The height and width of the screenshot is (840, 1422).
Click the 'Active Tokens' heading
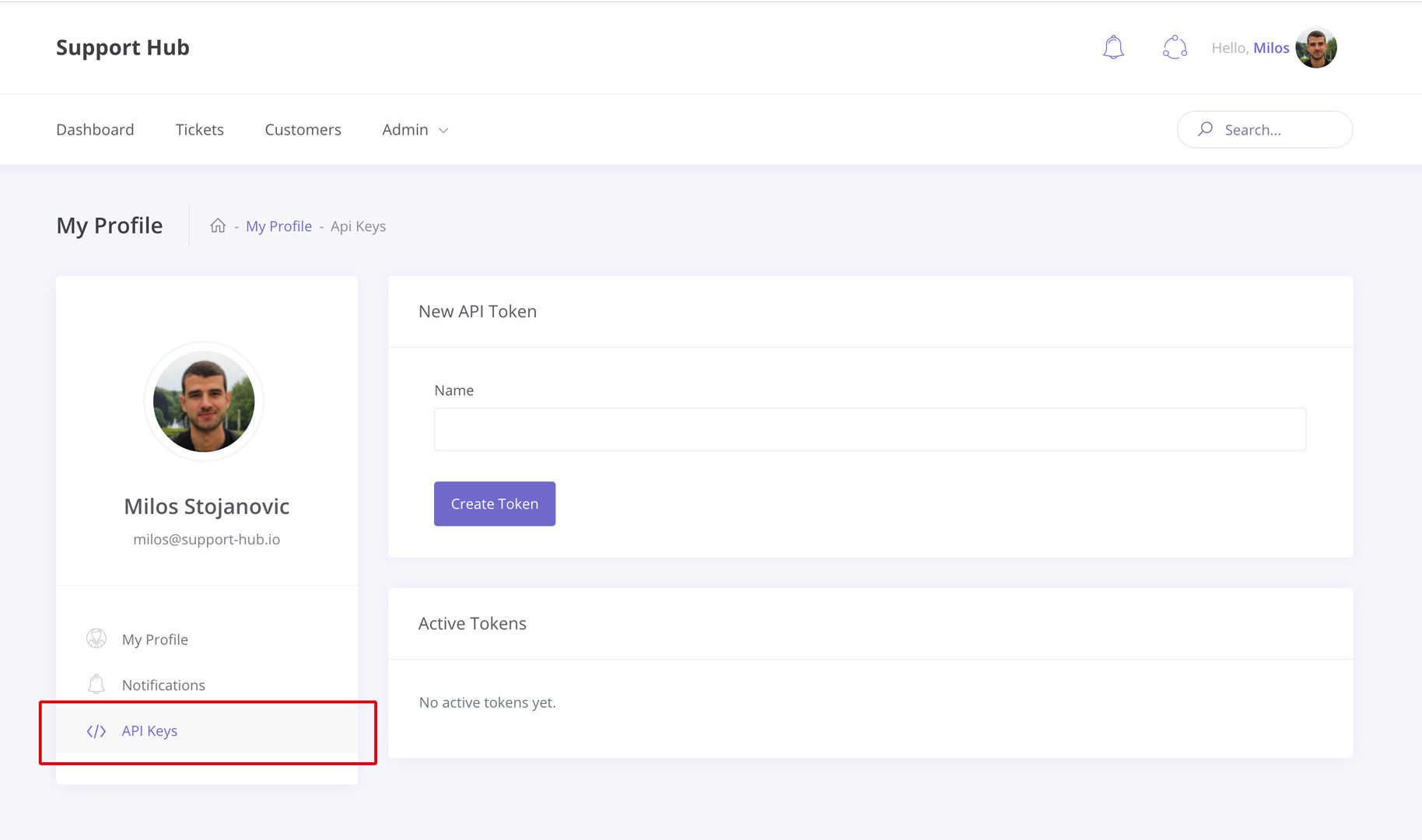(x=472, y=623)
